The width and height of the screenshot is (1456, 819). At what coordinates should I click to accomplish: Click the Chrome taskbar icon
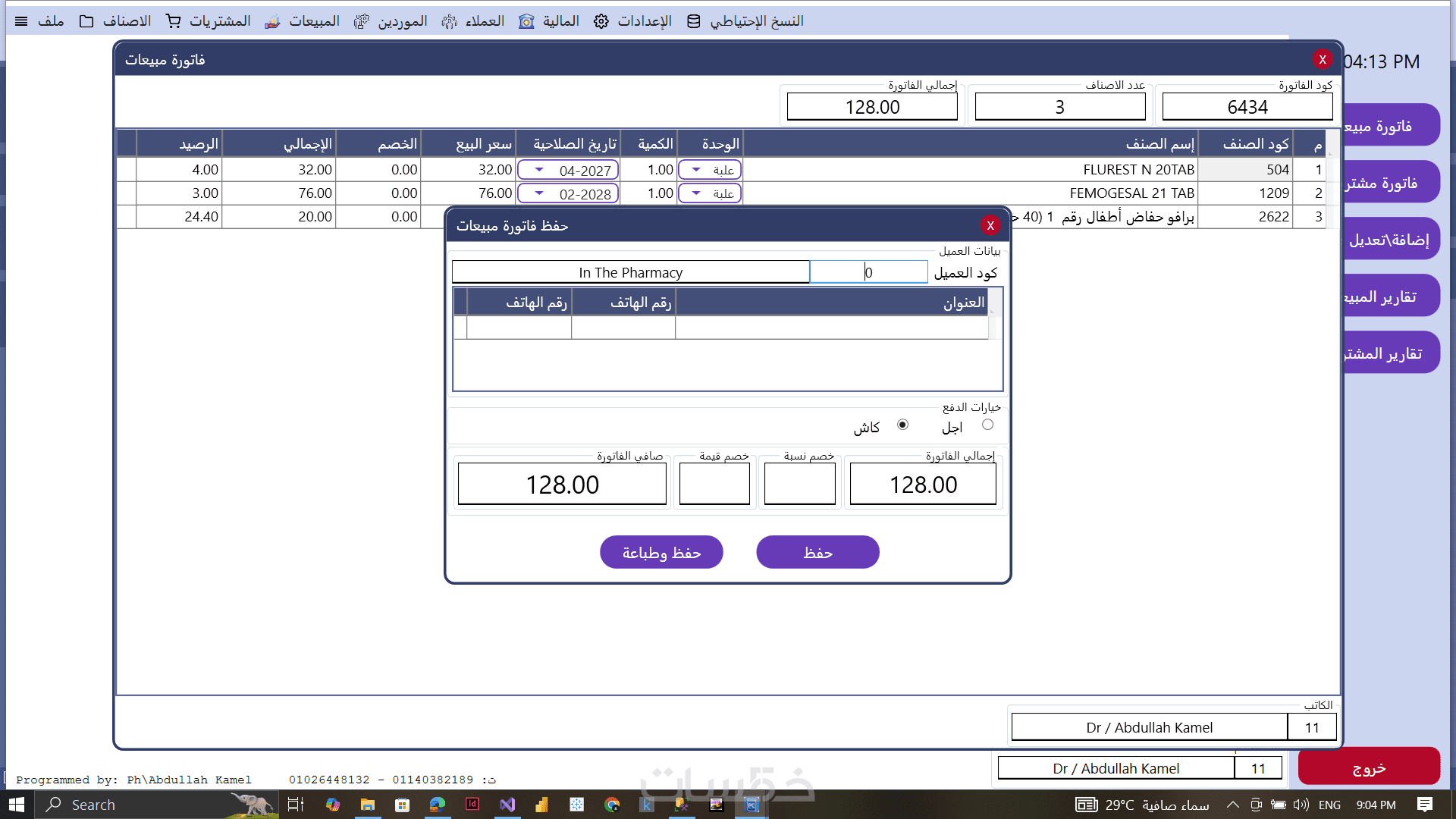(x=612, y=805)
